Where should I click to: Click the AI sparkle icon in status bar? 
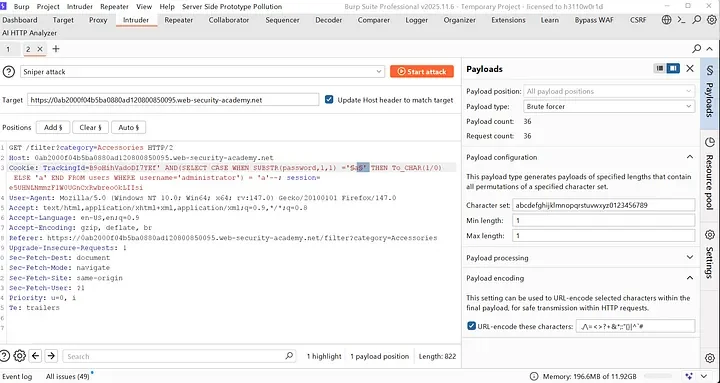689,377
